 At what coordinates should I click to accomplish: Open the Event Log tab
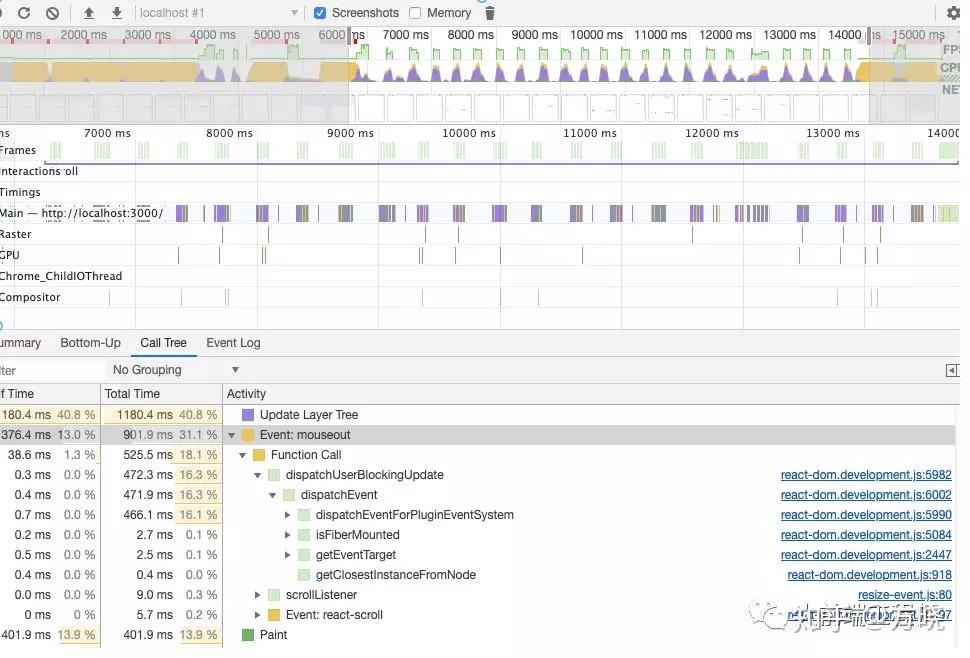coord(233,343)
